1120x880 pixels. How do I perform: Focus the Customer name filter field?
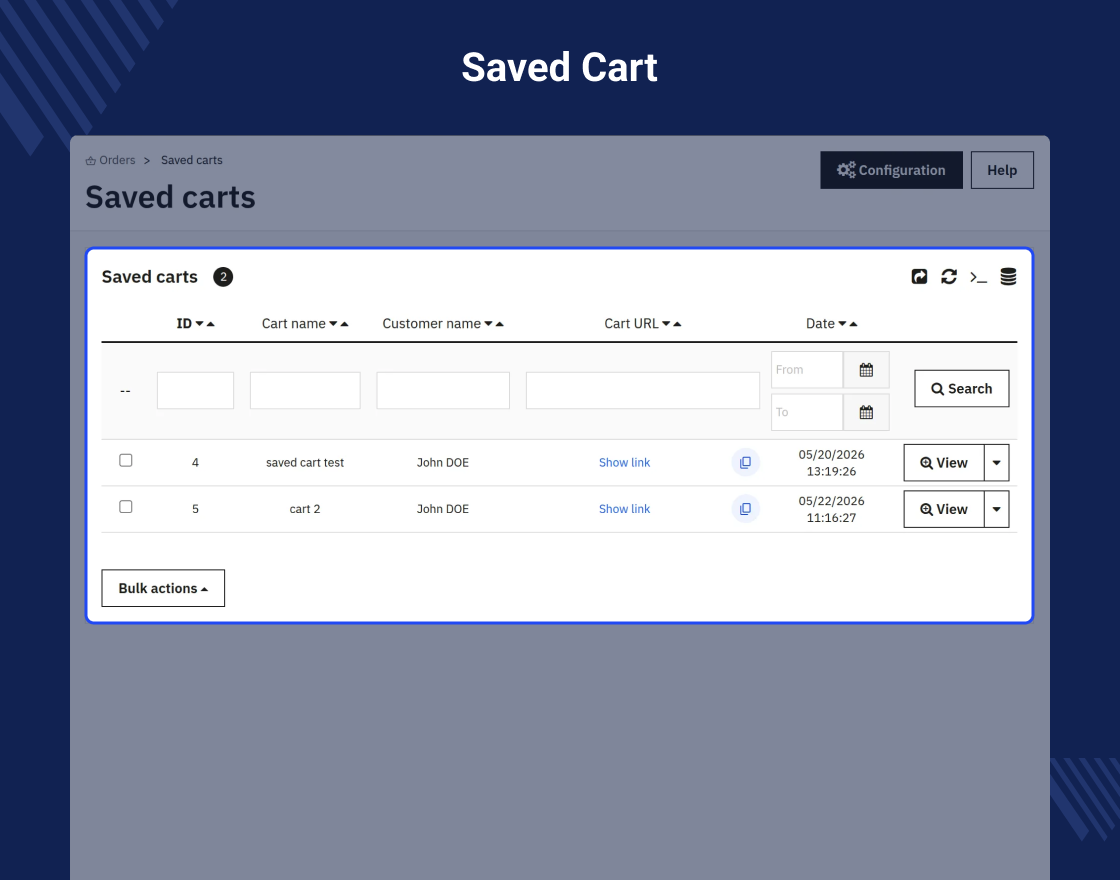click(x=443, y=390)
